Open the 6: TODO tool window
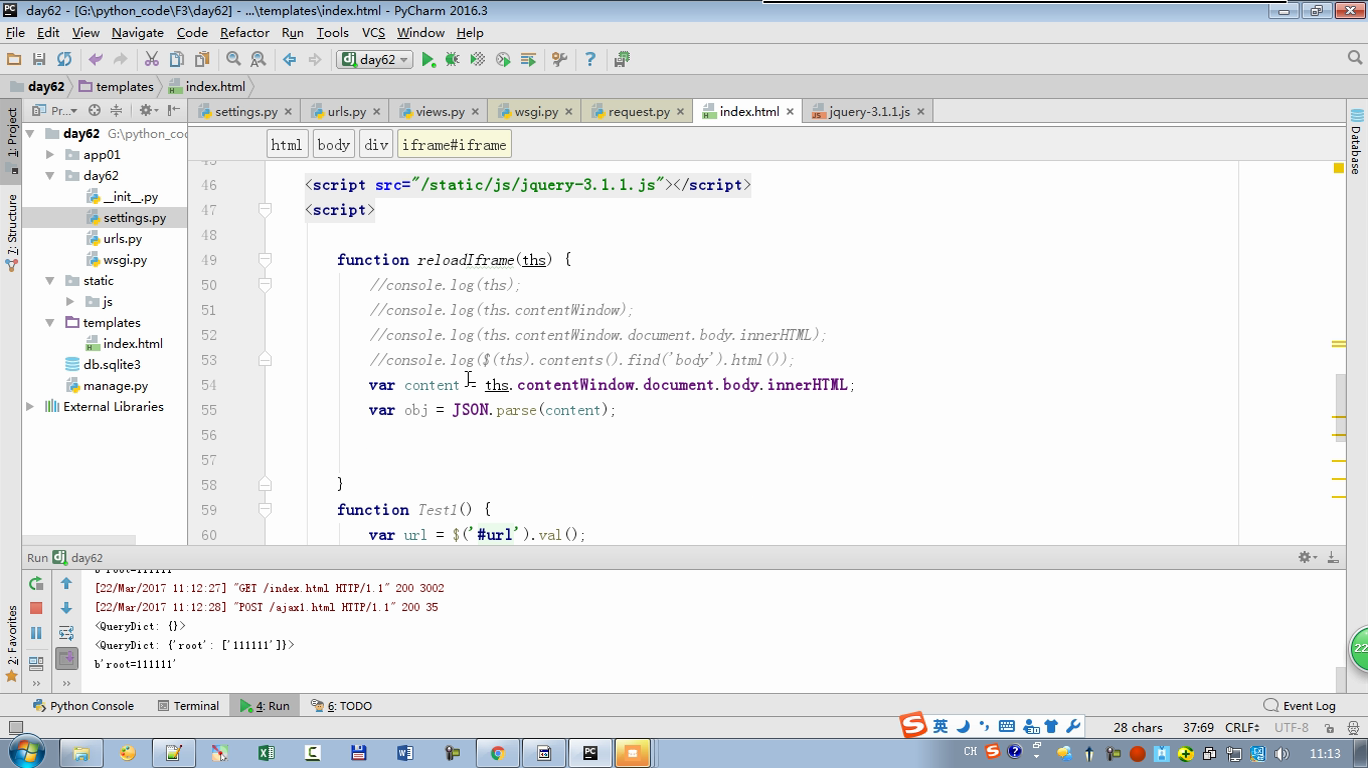The width and height of the screenshot is (1368, 768). click(341, 706)
